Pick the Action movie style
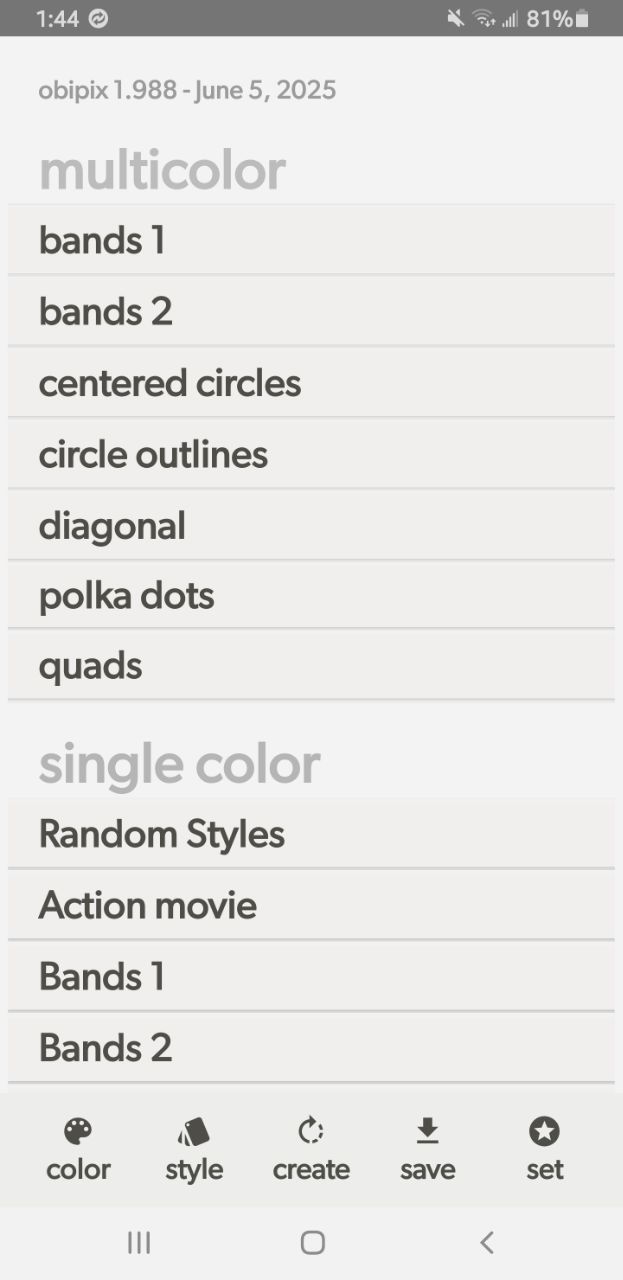 click(311, 905)
